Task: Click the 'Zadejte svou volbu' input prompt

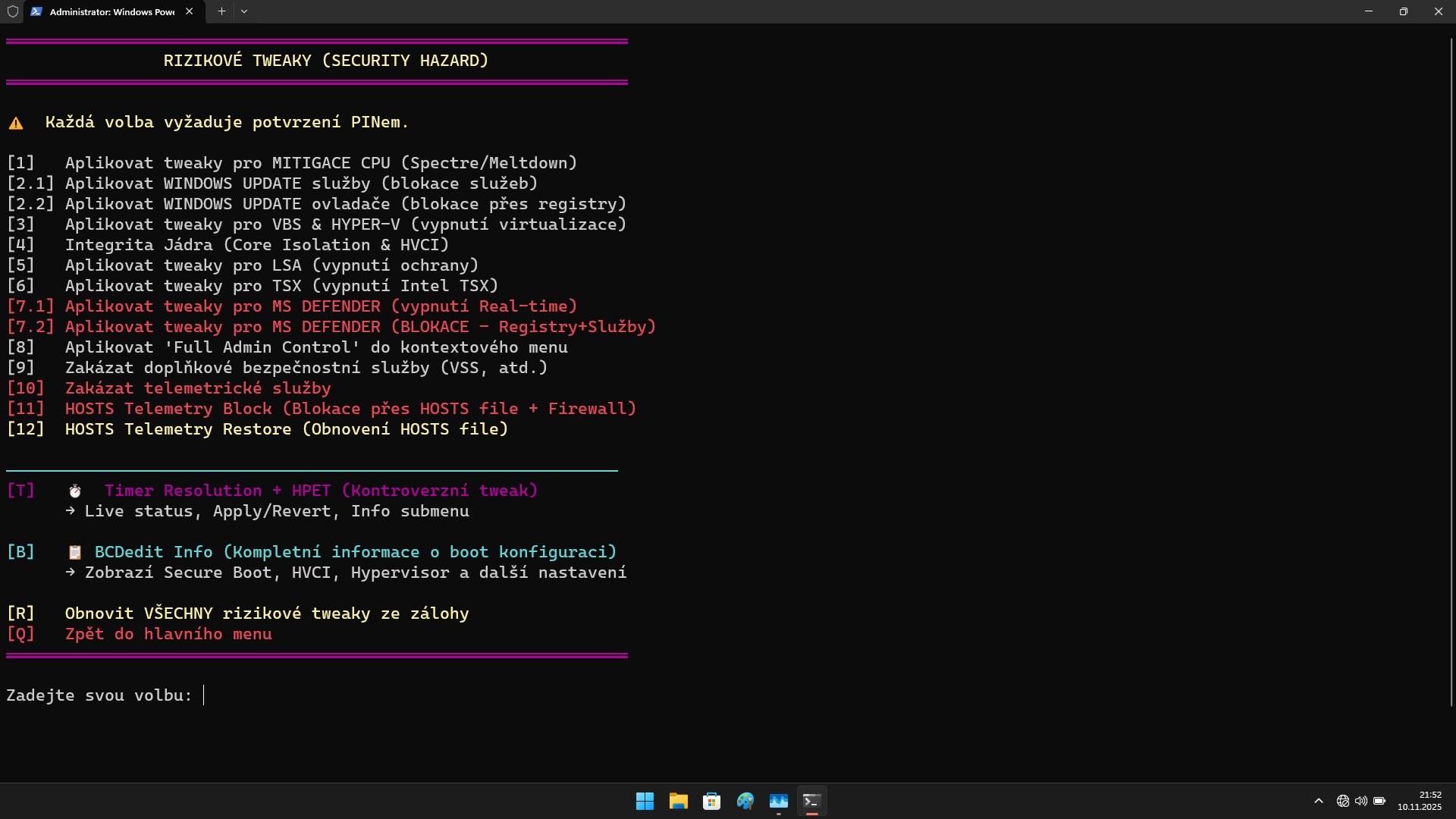Action: point(203,695)
